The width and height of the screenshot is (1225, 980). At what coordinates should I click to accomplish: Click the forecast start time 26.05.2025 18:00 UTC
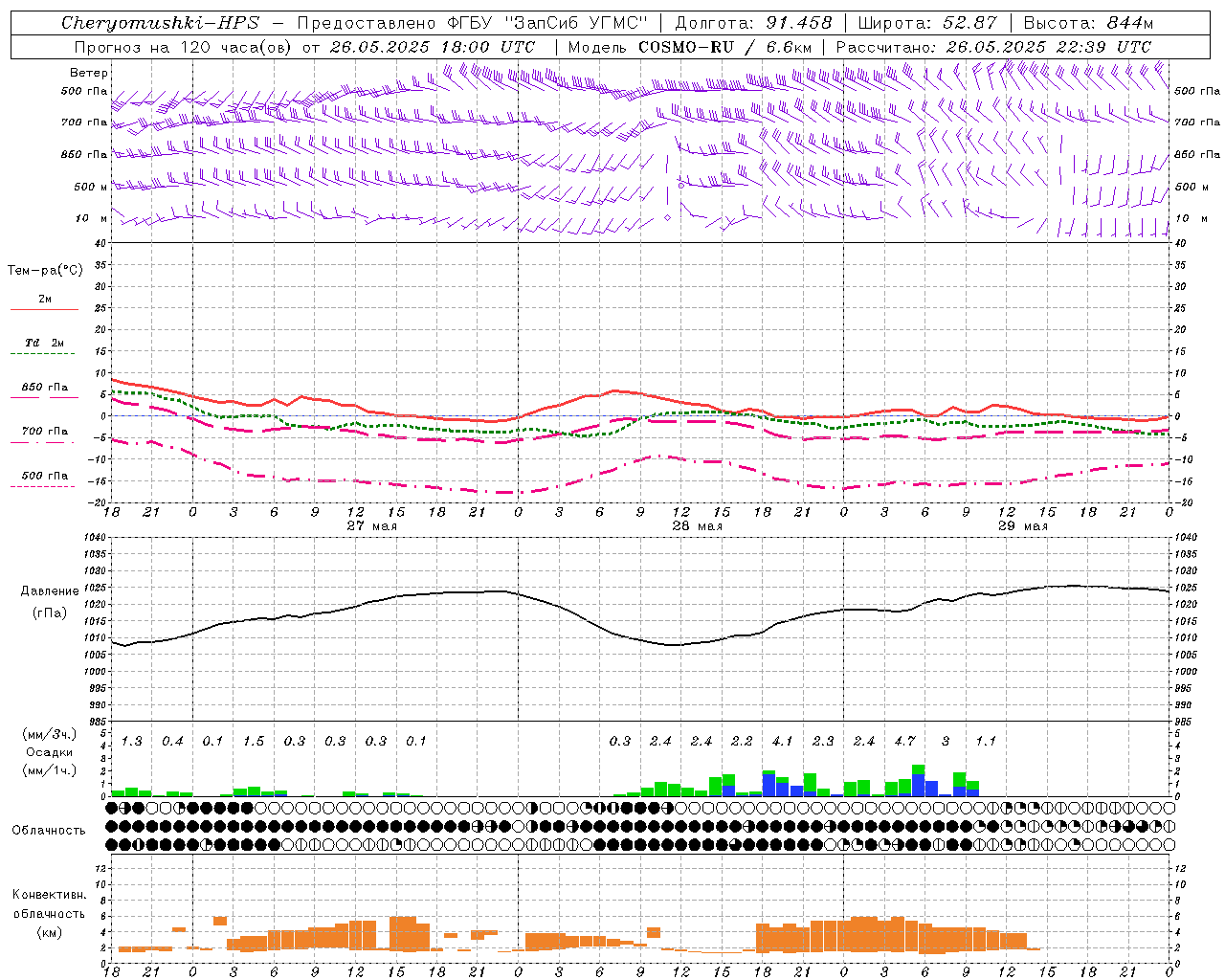[433, 47]
